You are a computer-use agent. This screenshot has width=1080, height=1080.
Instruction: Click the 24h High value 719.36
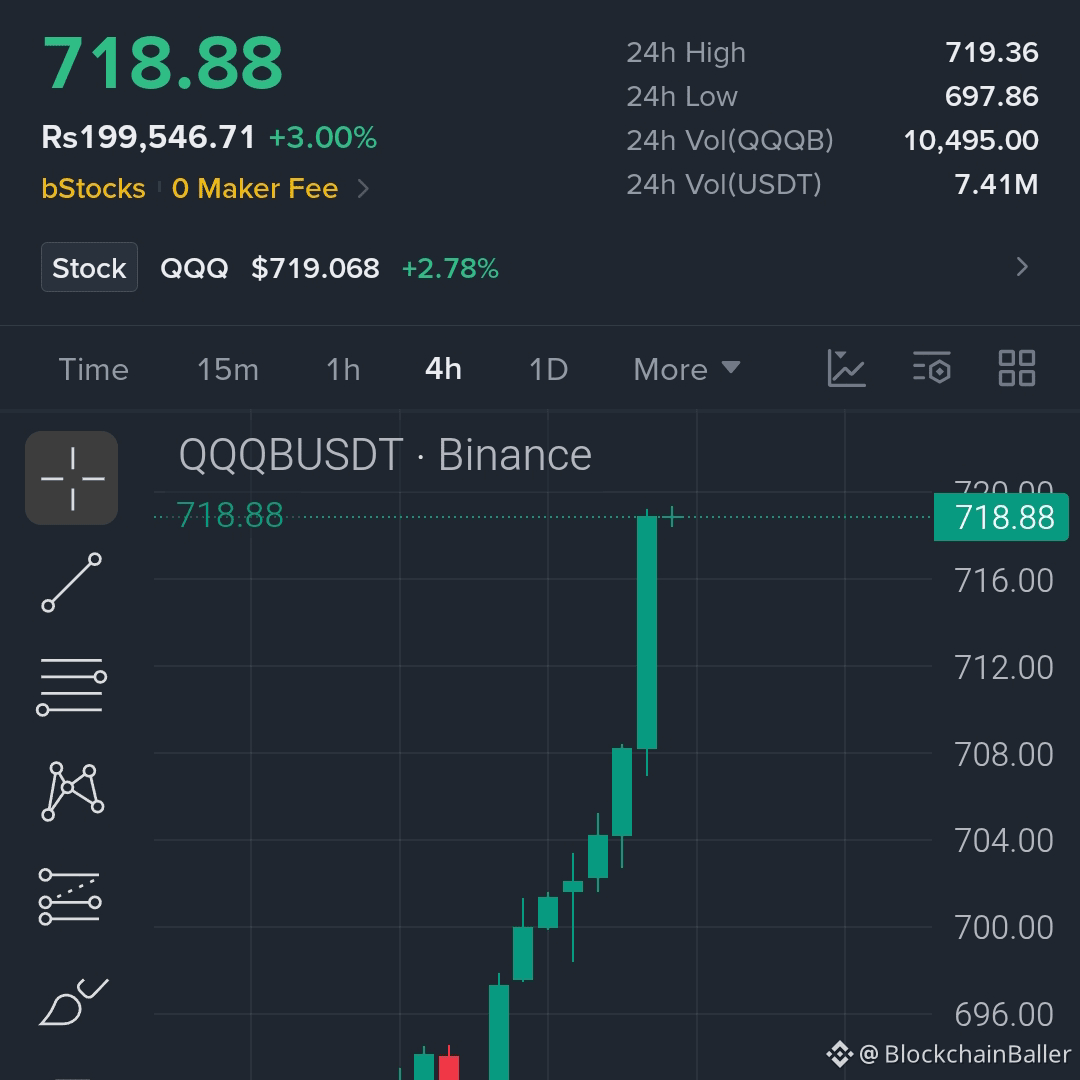tap(992, 52)
